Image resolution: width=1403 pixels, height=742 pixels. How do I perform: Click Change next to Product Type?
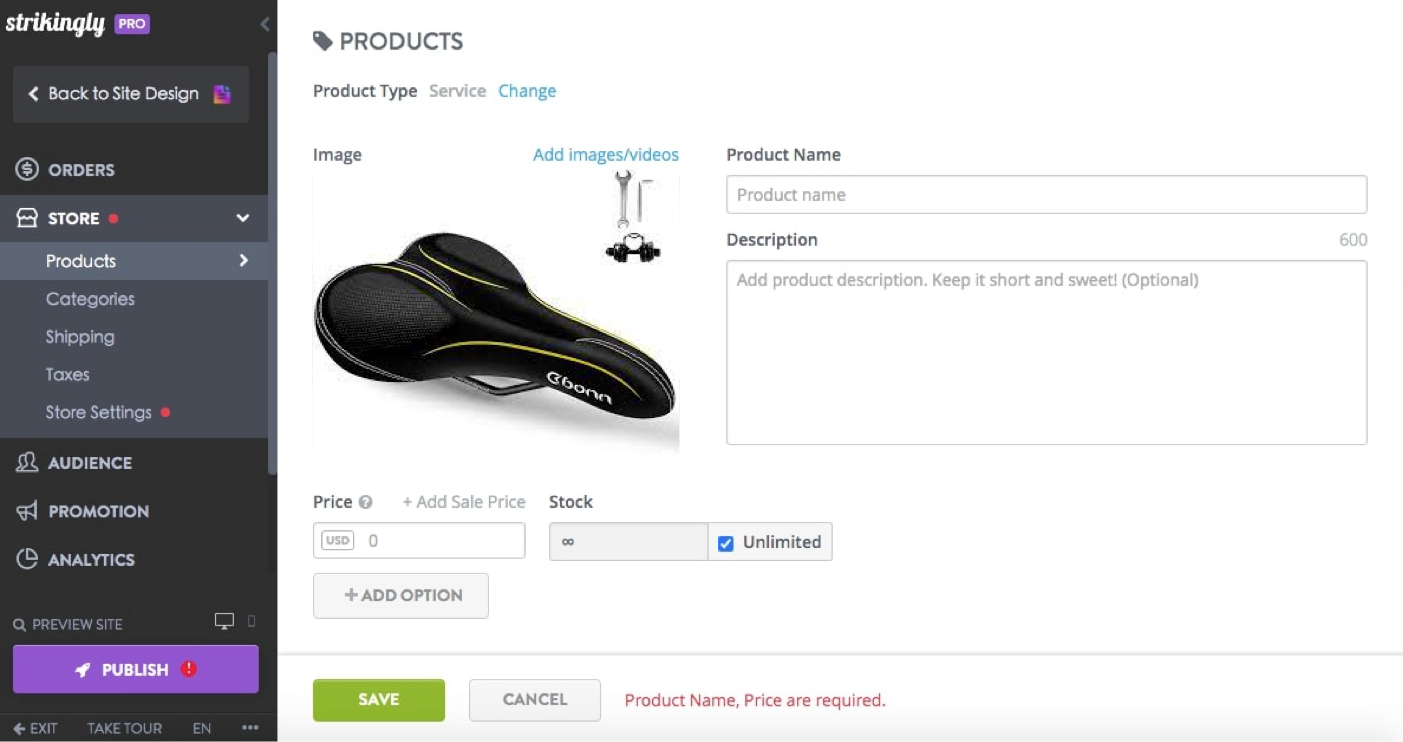coord(527,91)
